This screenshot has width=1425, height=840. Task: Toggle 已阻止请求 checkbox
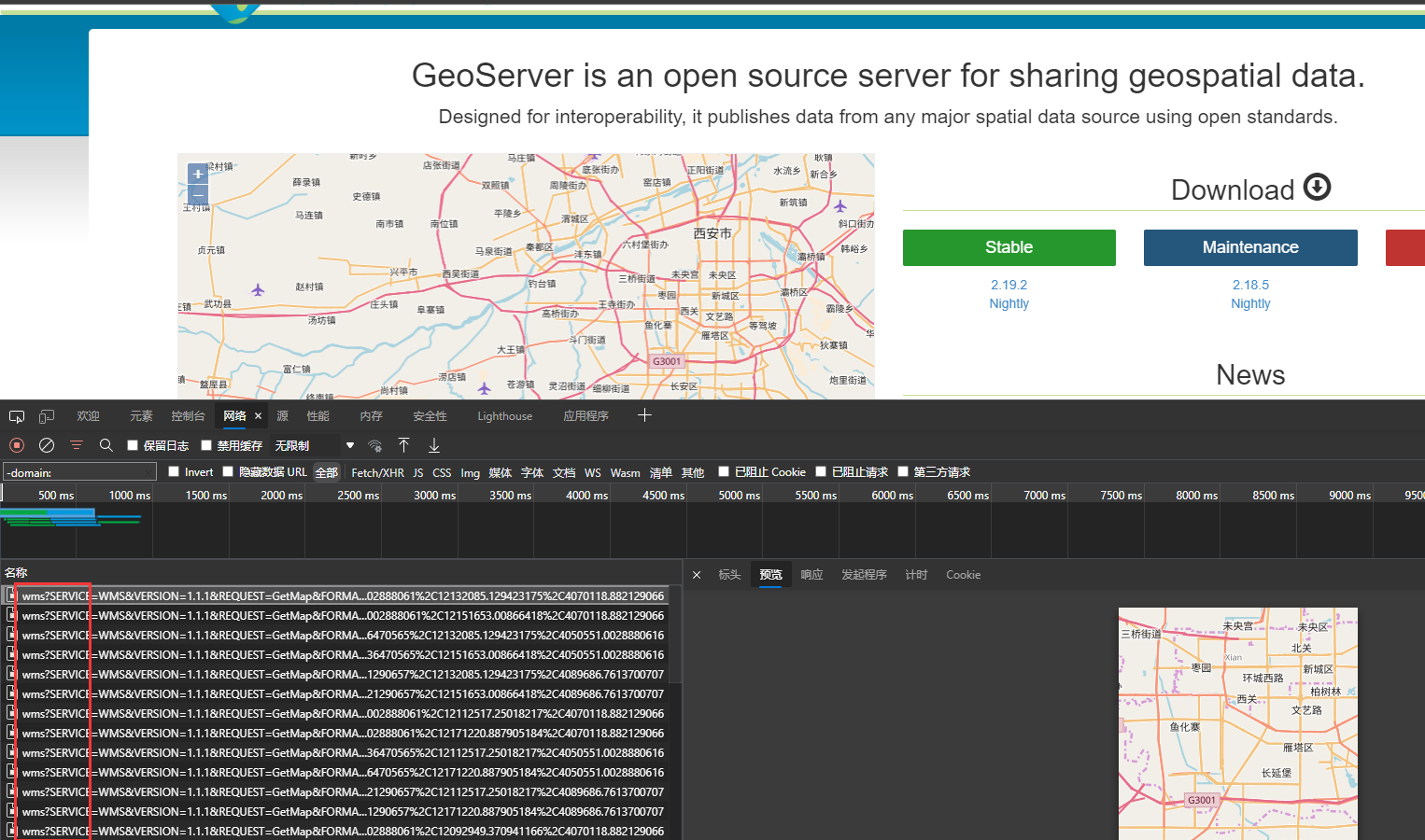[x=821, y=471]
